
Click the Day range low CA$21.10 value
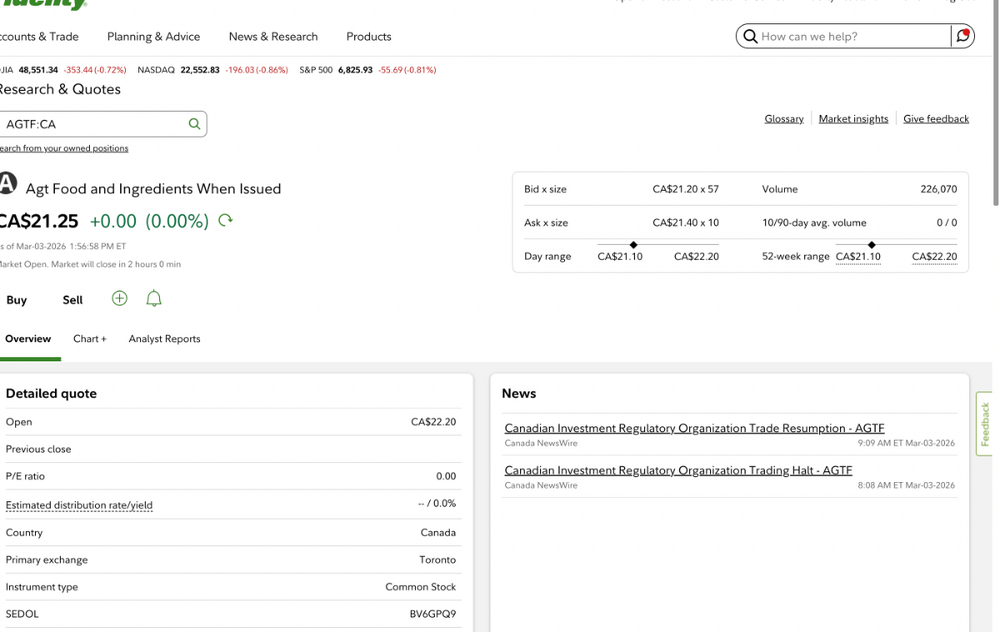coord(620,256)
